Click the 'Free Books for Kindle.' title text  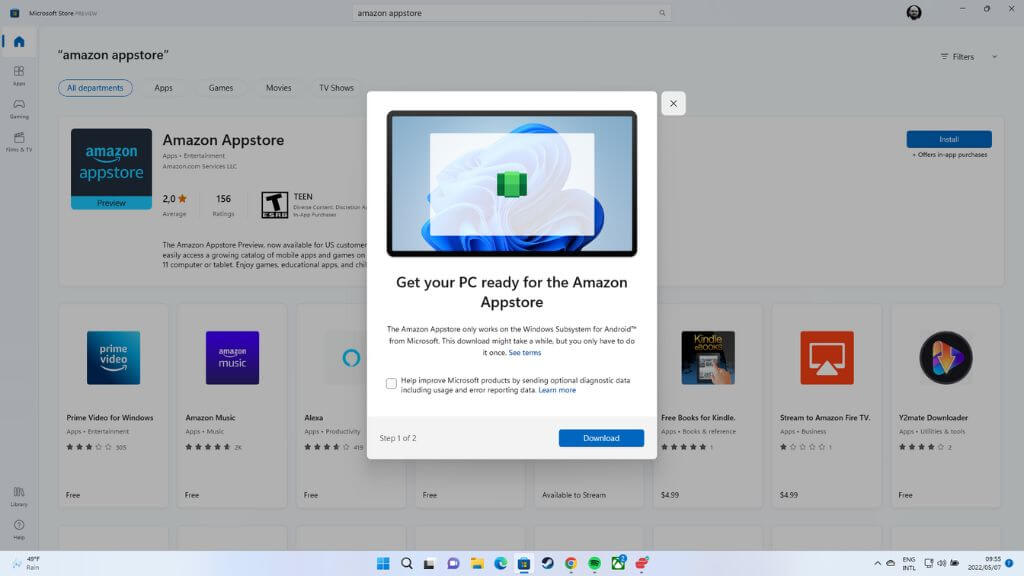[x=698, y=417]
